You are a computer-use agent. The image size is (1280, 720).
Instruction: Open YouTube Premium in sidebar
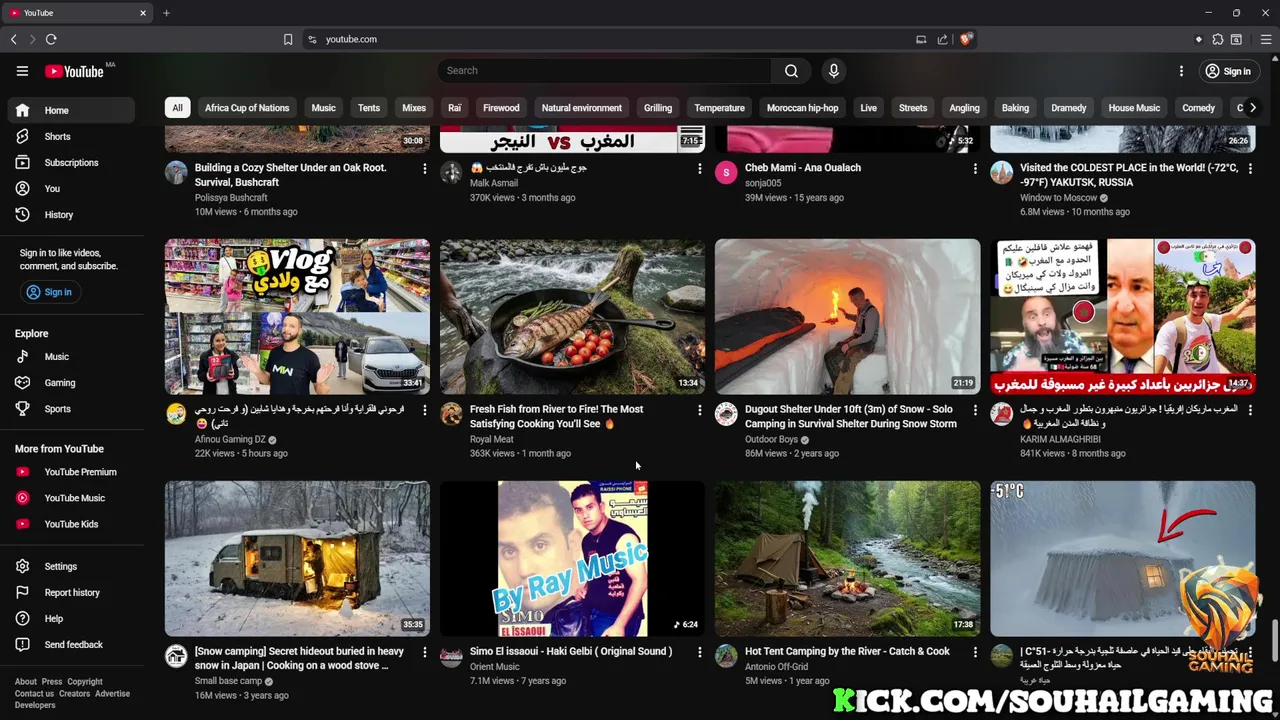pyautogui.click(x=70, y=472)
